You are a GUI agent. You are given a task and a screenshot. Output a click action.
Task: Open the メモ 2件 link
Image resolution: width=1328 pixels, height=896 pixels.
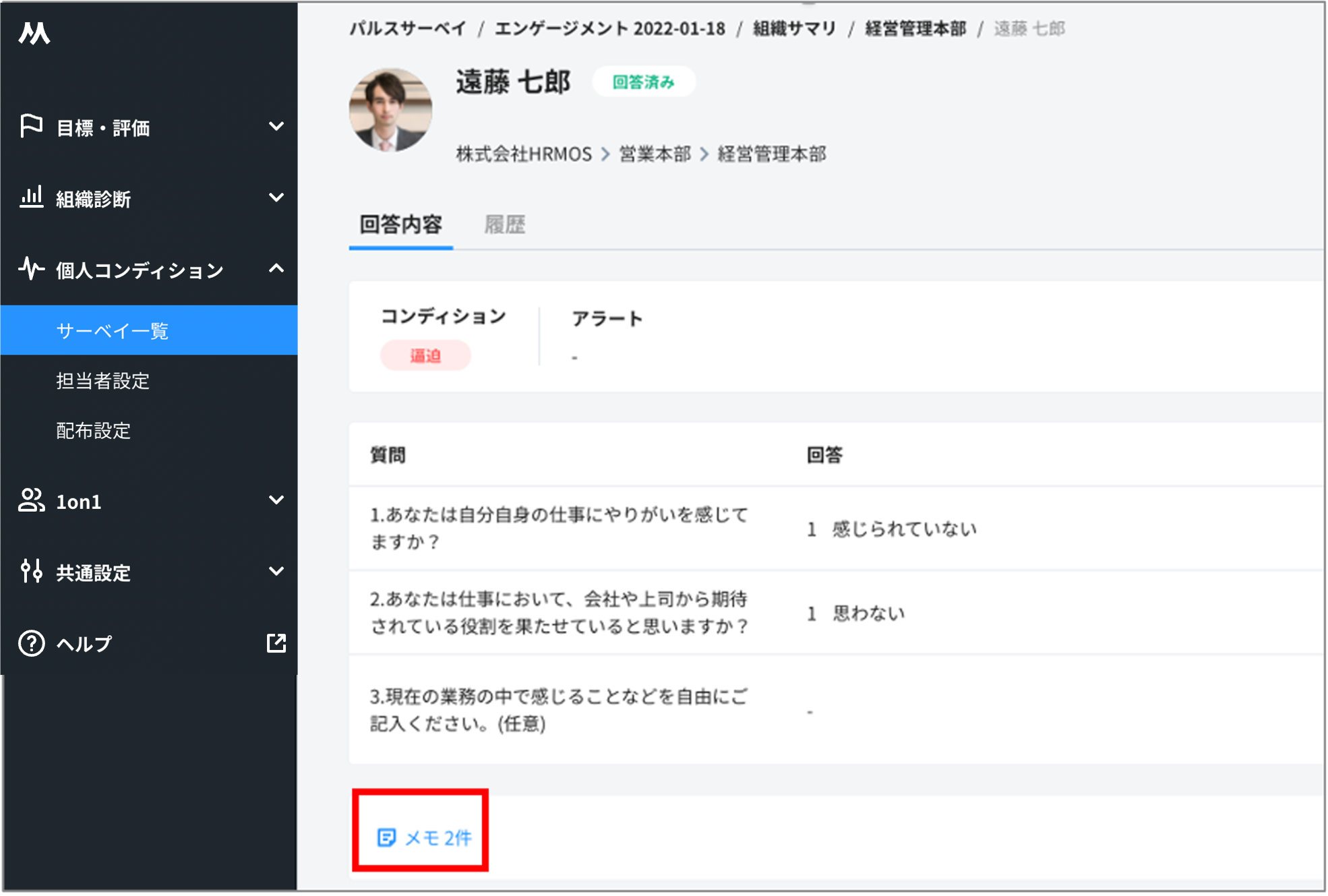[x=437, y=837]
